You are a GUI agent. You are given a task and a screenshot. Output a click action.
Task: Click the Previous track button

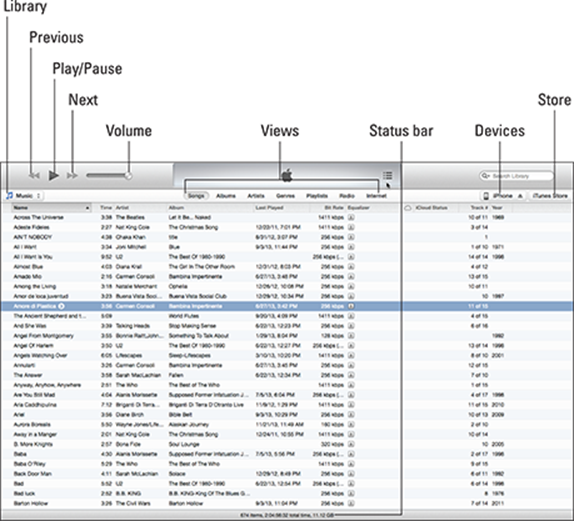click(35, 176)
